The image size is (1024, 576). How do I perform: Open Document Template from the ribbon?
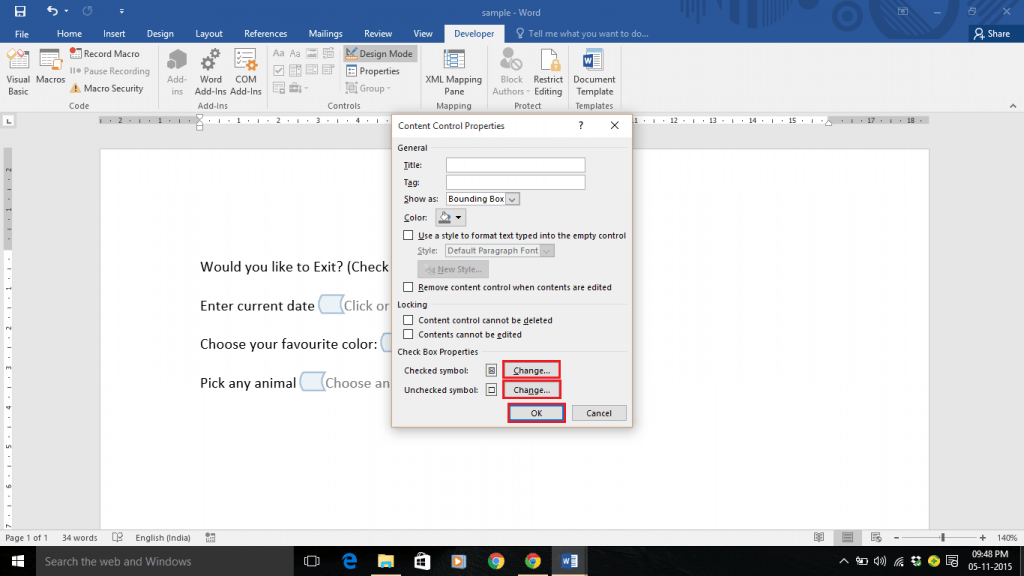coord(594,70)
